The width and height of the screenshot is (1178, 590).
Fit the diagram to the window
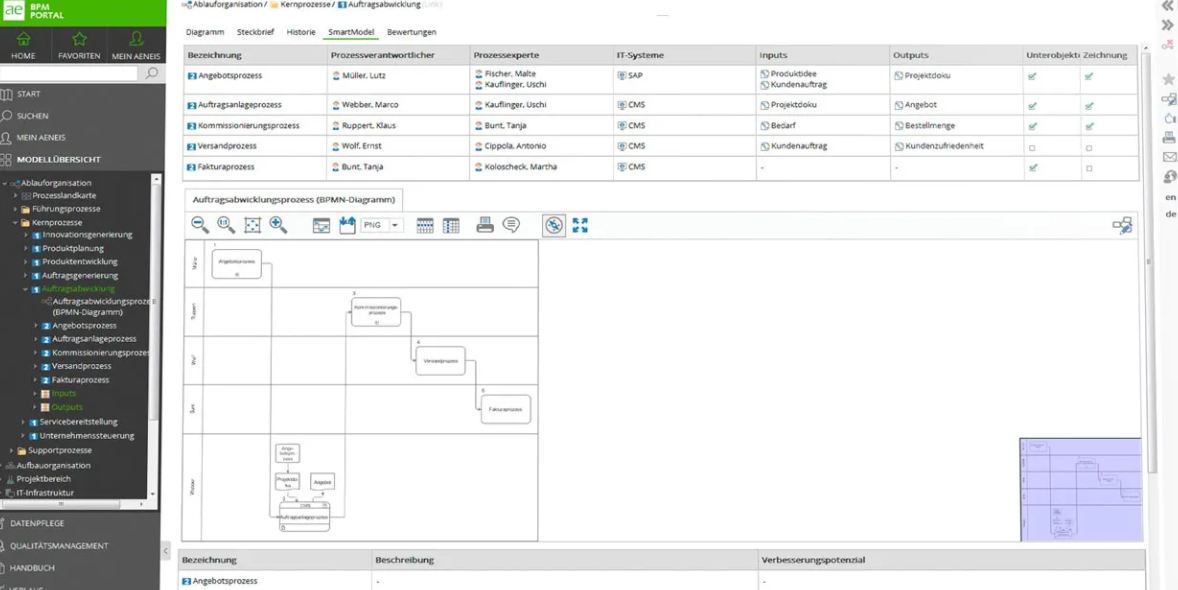coord(253,225)
